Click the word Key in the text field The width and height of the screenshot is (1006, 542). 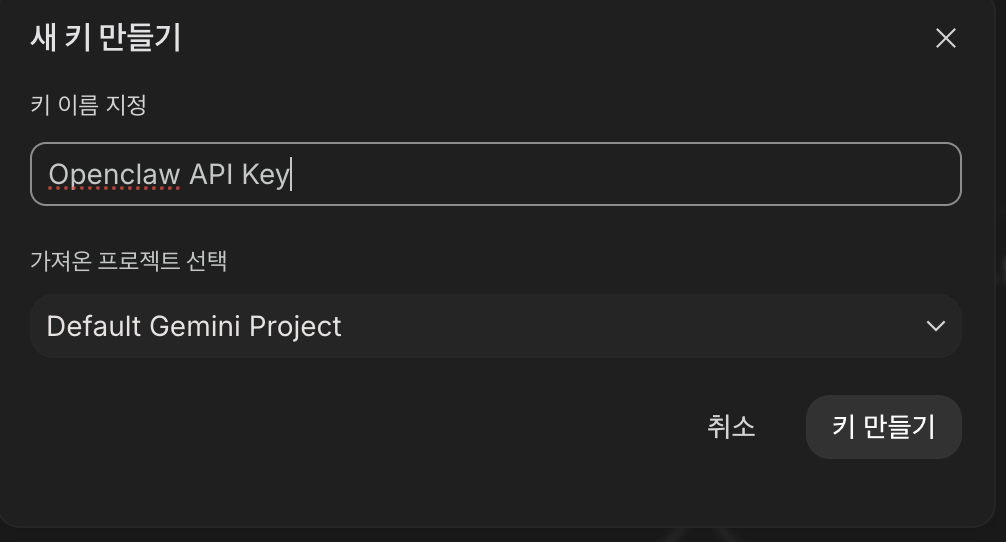[x=264, y=174]
